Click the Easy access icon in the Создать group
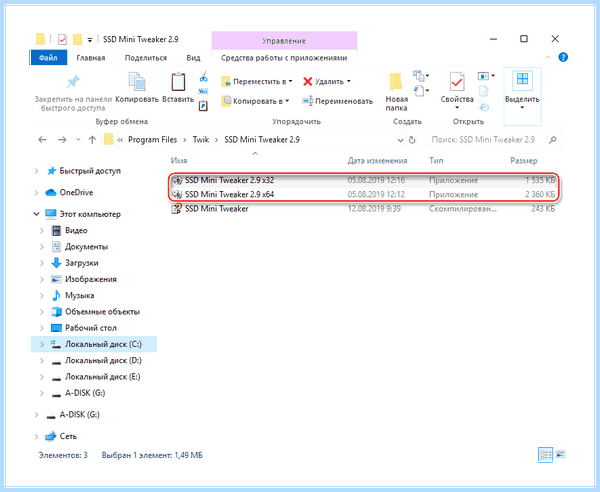Image resolution: width=600 pixels, height=492 pixels. [421, 91]
